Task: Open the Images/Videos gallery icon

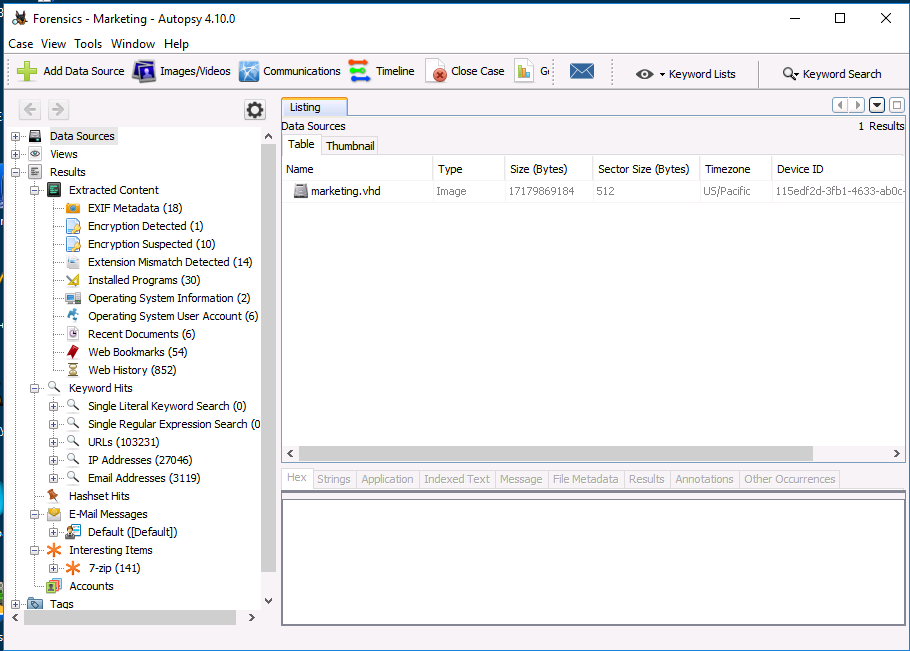Action: (144, 71)
